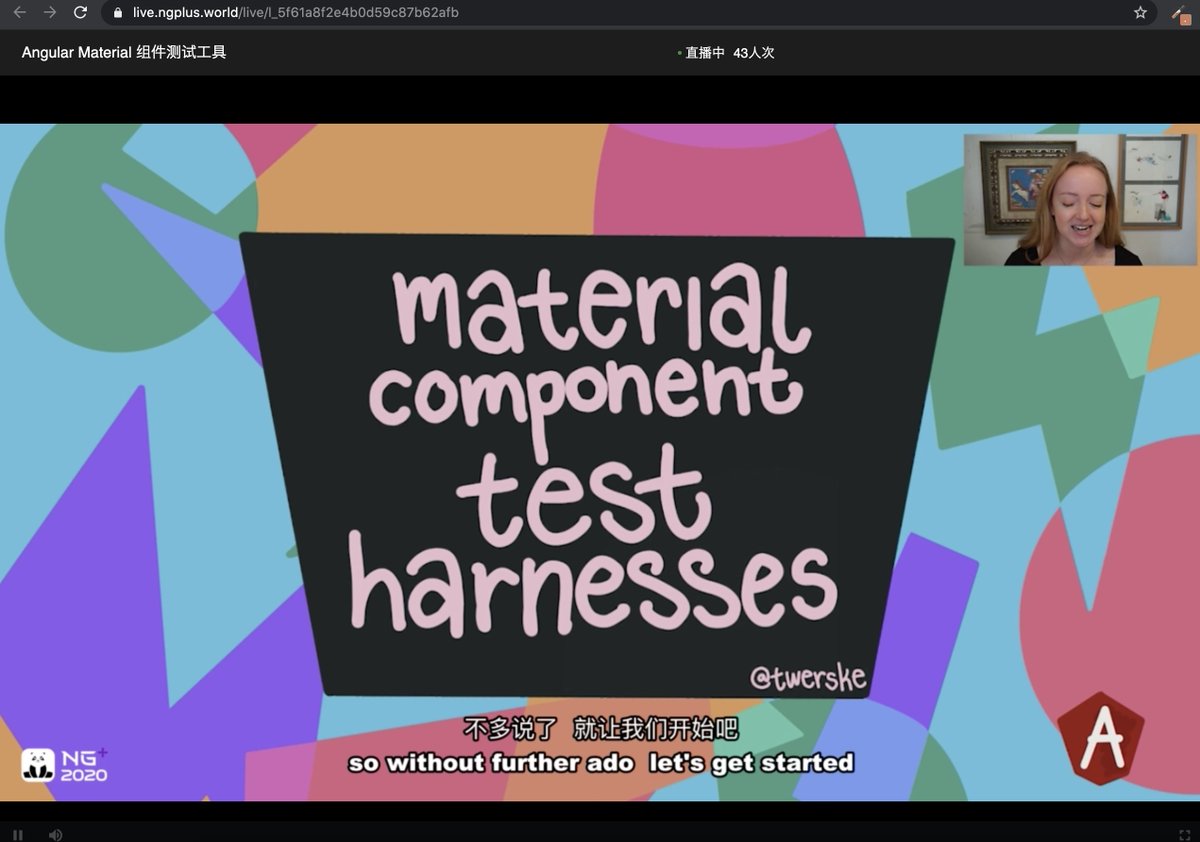Screen dimensions: 1200x842
Task: Mute audio using the speaker icon
Action: tap(55, 834)
